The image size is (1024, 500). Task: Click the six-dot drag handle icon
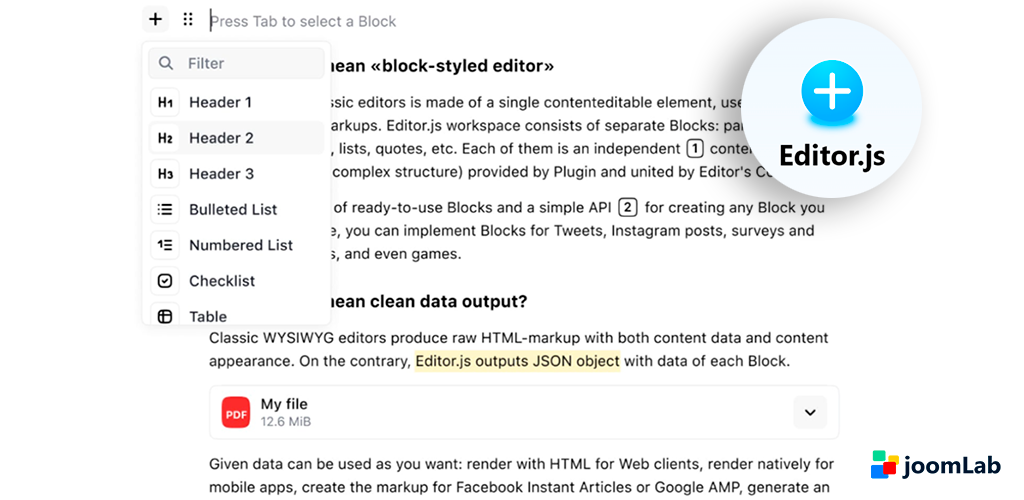tap(188, 20)
